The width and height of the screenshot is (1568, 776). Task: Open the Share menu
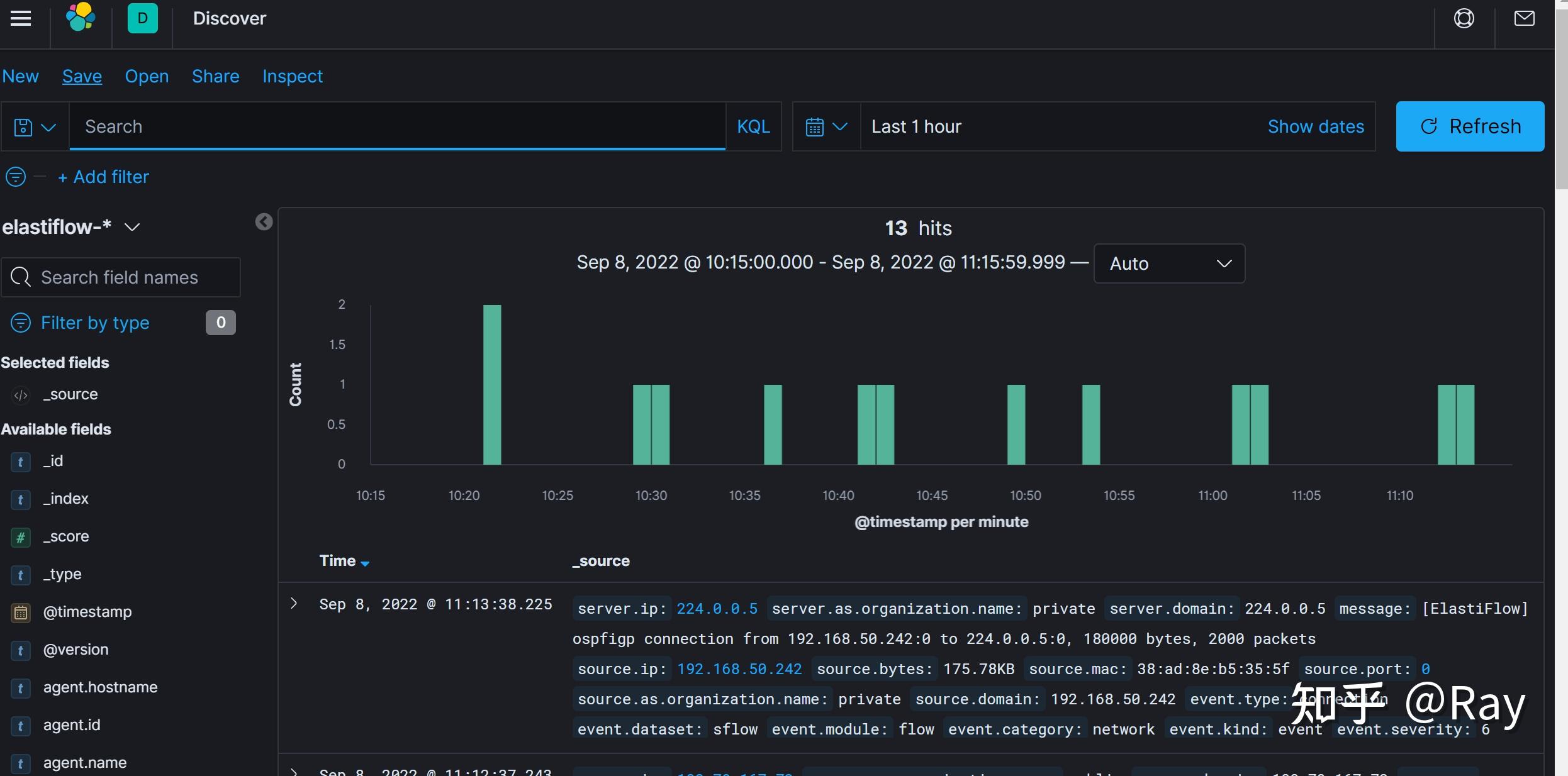click(x=215, y=76)
